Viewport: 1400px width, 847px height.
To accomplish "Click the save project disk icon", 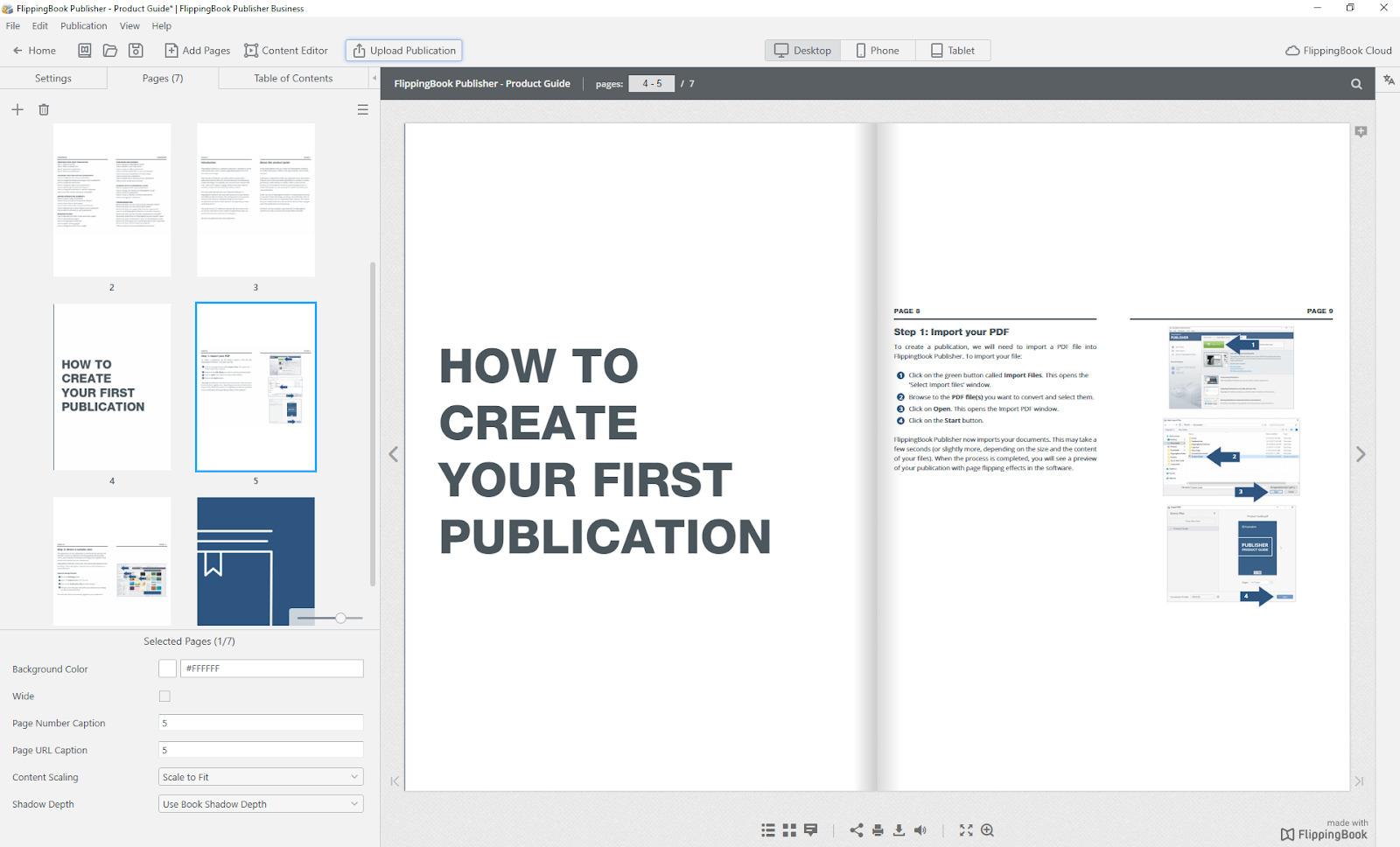I will 136,51.
